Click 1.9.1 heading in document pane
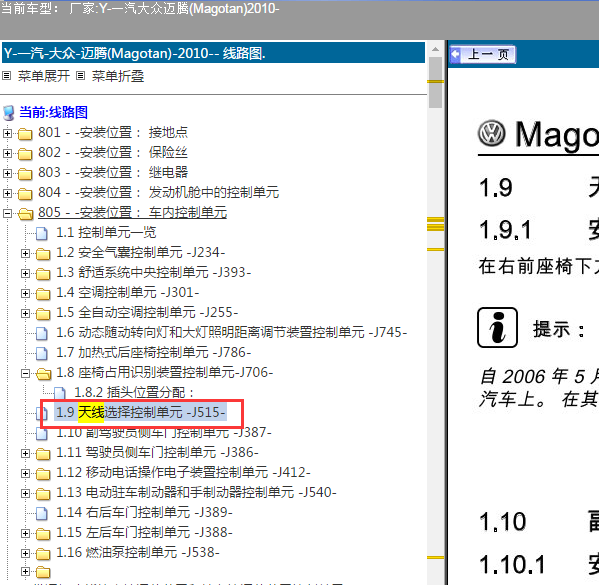Viewport: 599px width, 585px height. tap(505, 230)
